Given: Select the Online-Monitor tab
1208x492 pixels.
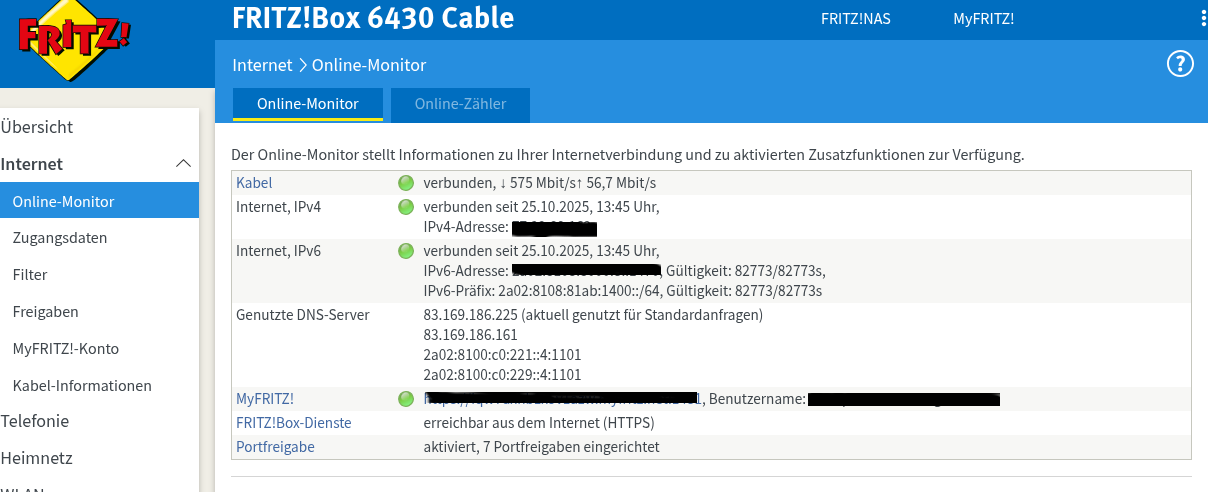Looking at the screenshot, I should pos(308,104).
